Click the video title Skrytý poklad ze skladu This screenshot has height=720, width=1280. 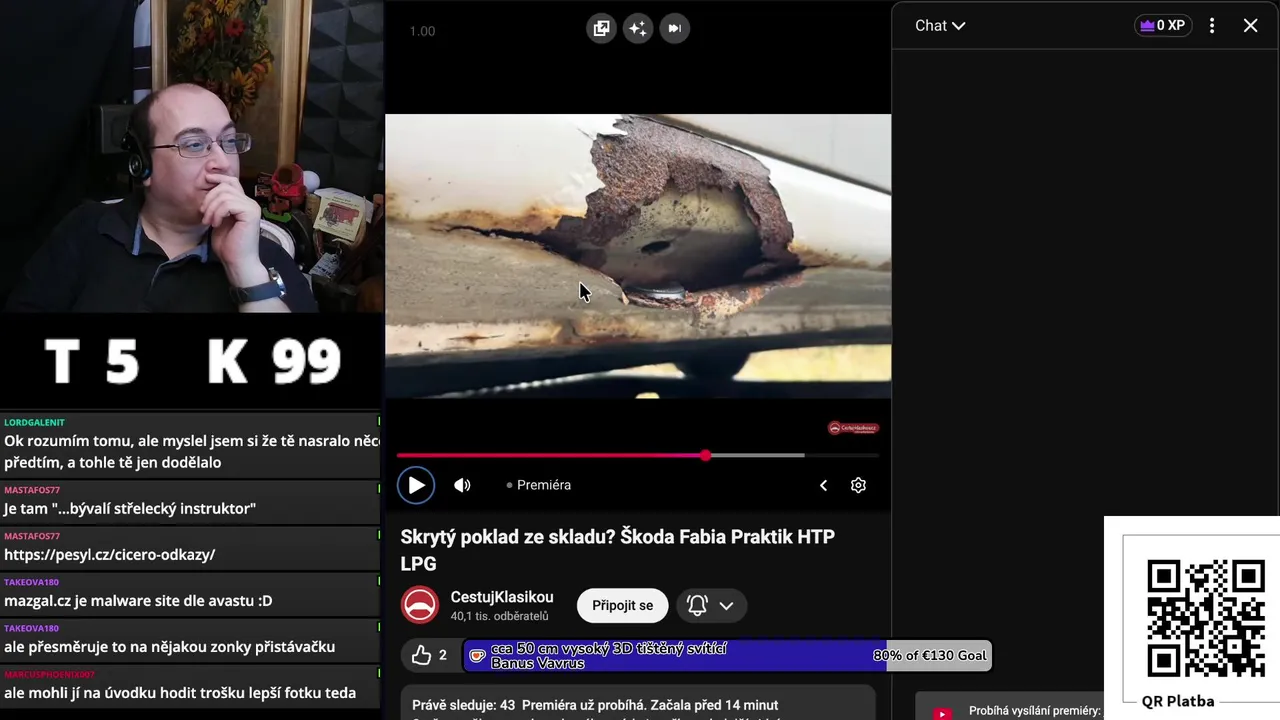pyautogui.click(x=617, y=550)
